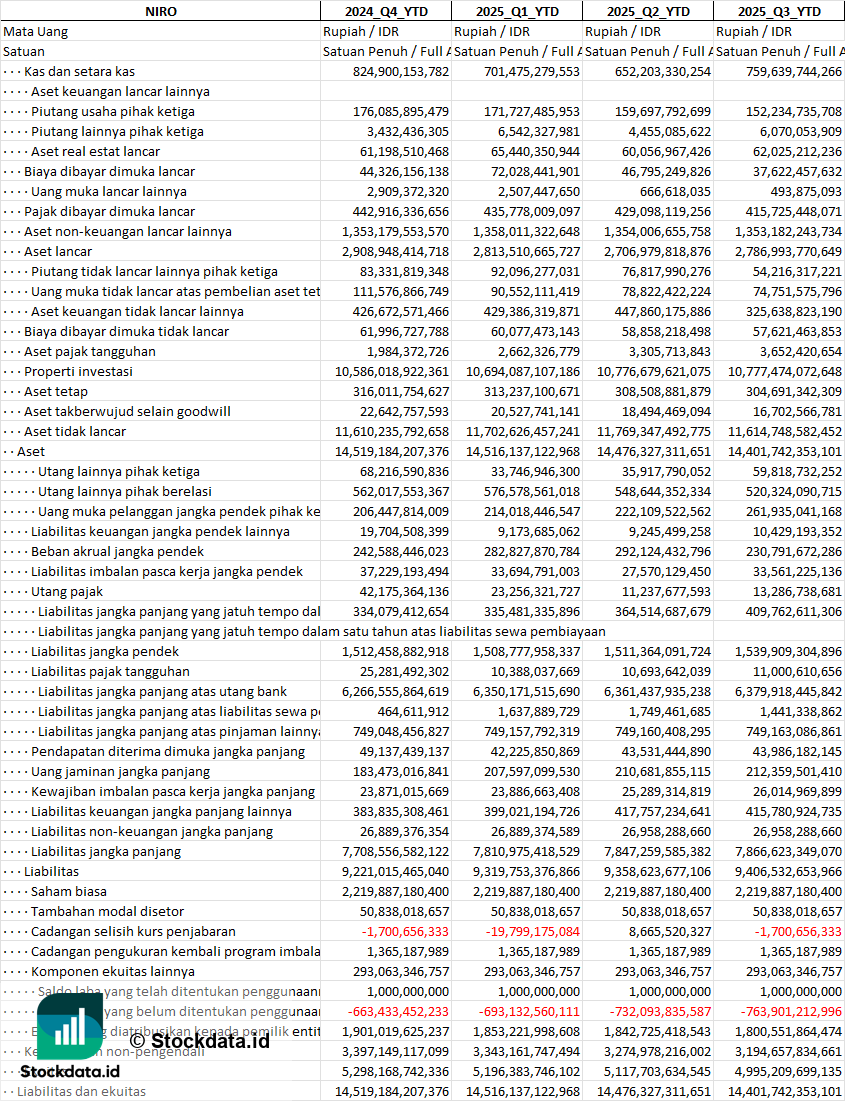
Task: Click Rupiah / IDR under 2024_Q4_YTD
Action: coord(361,32)
